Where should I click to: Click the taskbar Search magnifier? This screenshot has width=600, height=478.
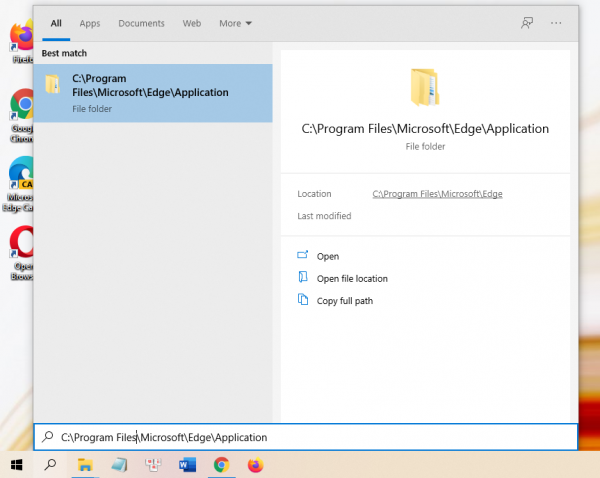(50, 465)
